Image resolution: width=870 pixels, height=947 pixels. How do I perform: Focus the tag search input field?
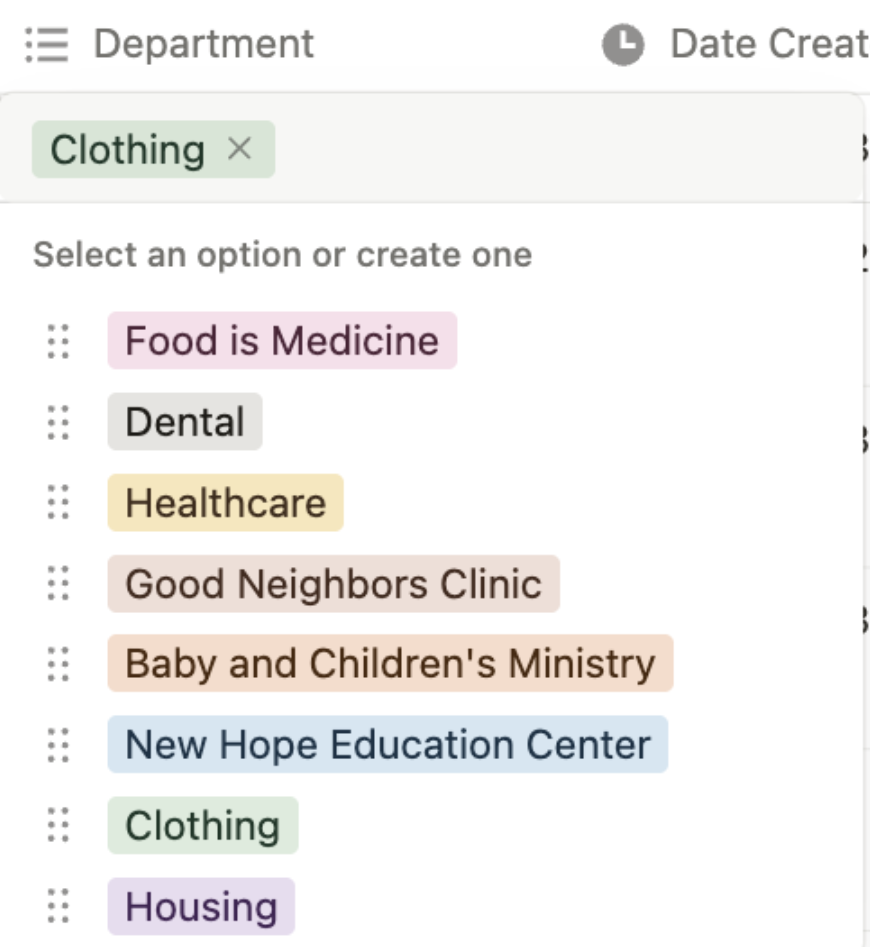point(560,150)
